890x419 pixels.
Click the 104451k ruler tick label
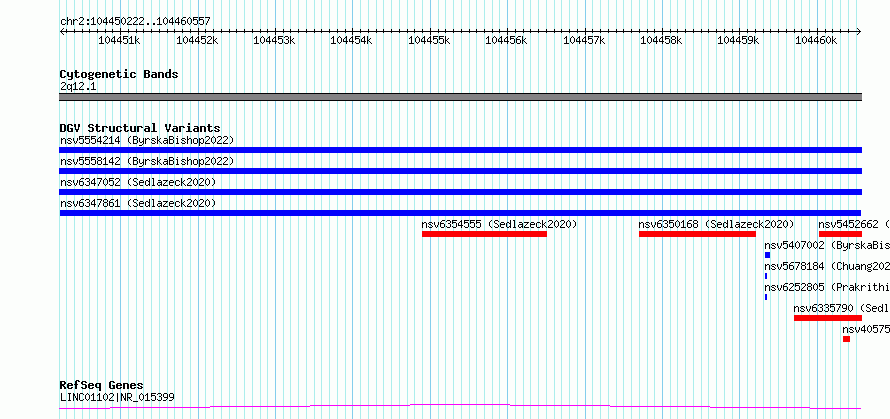[x=119, y=40]
